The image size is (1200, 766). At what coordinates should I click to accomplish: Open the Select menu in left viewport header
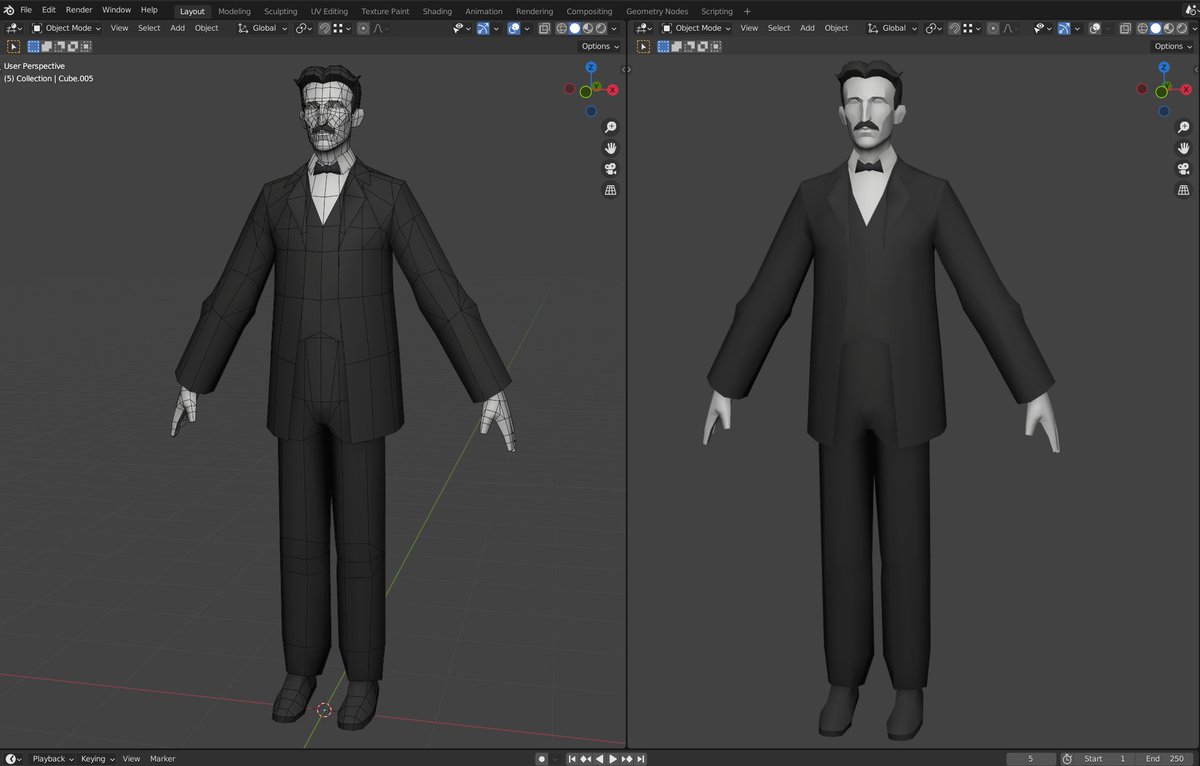point(149,28)
